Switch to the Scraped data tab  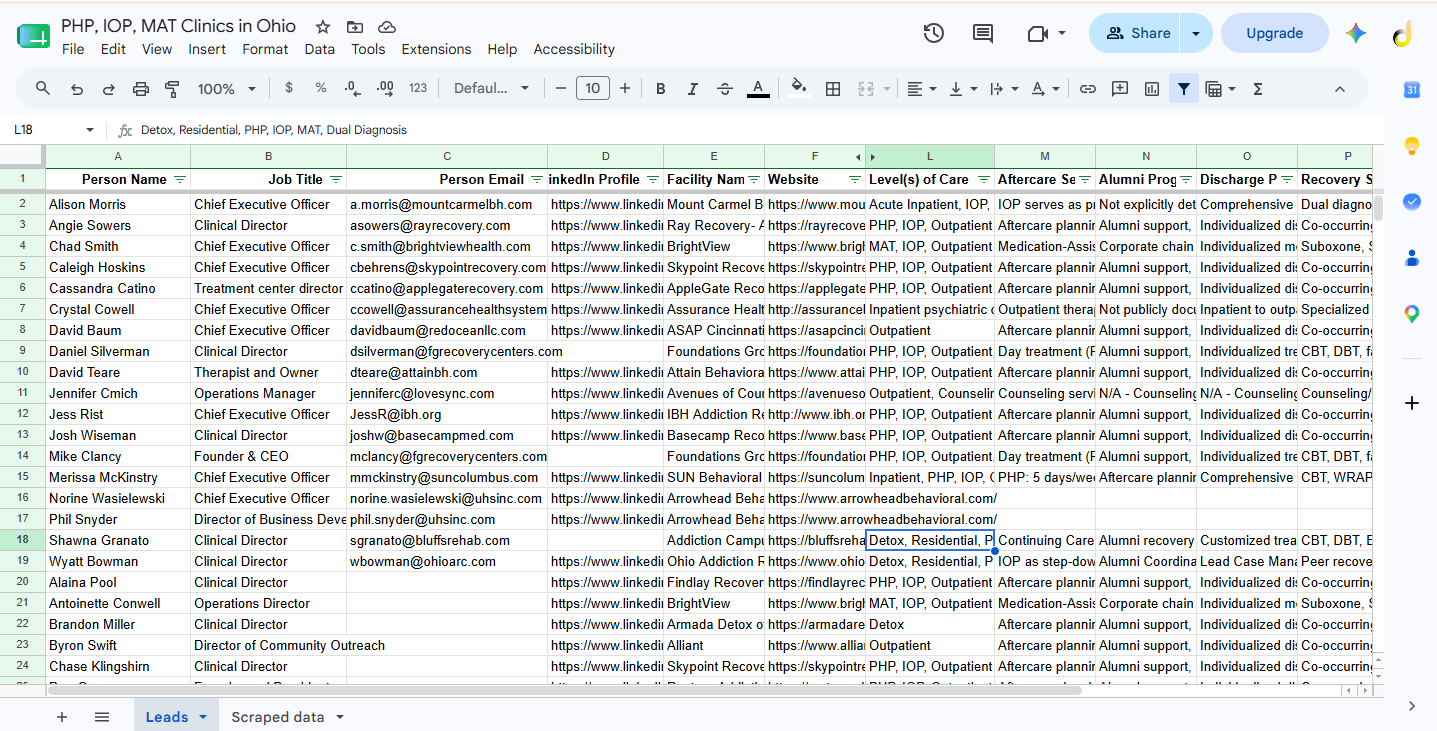[x=277, y=717]
